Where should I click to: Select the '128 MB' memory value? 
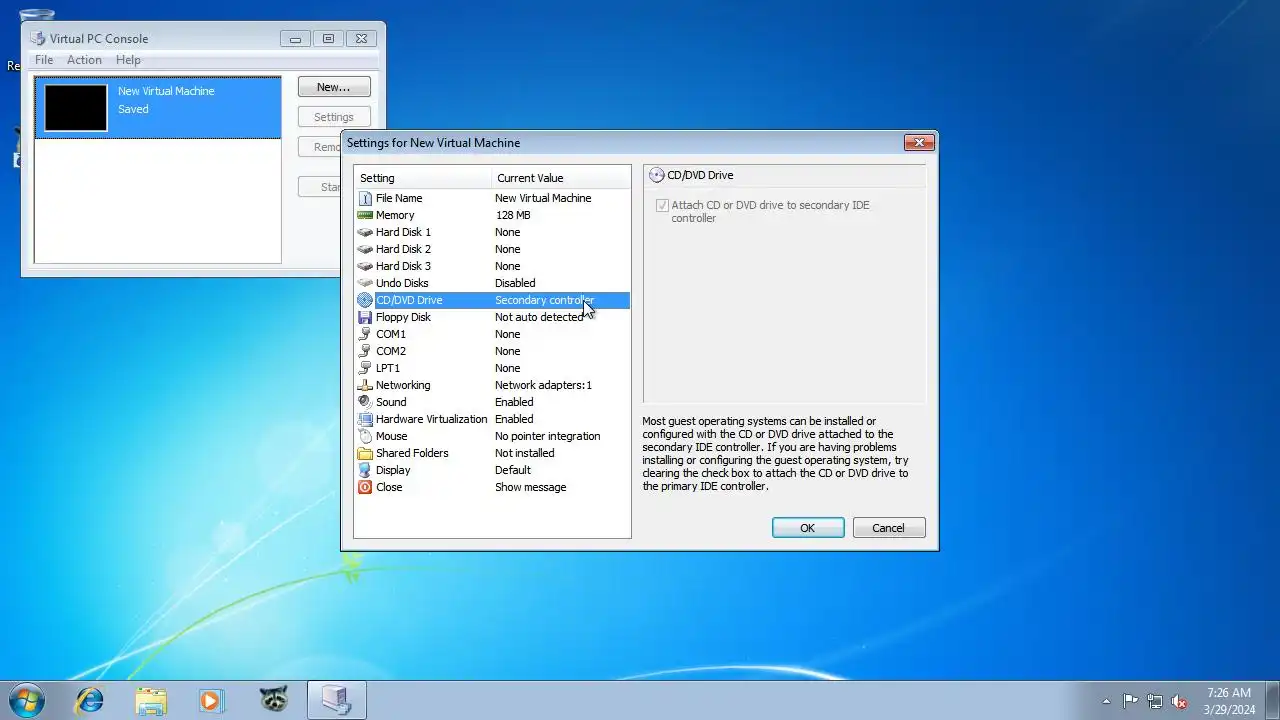pos(513,215)
